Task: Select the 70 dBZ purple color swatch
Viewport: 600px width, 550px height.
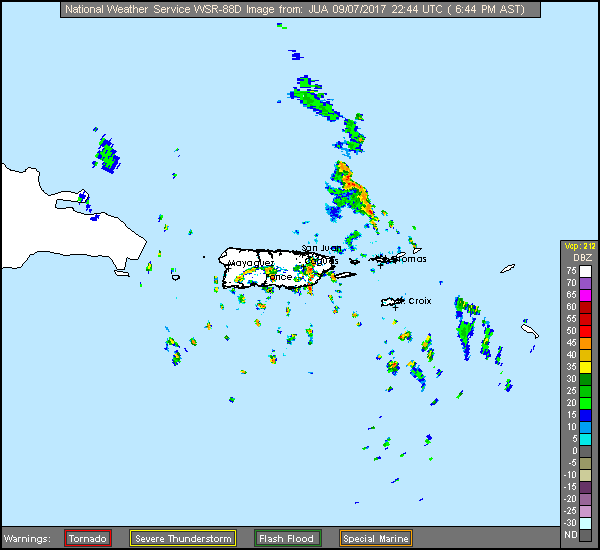Action: (x=585, y=284)
